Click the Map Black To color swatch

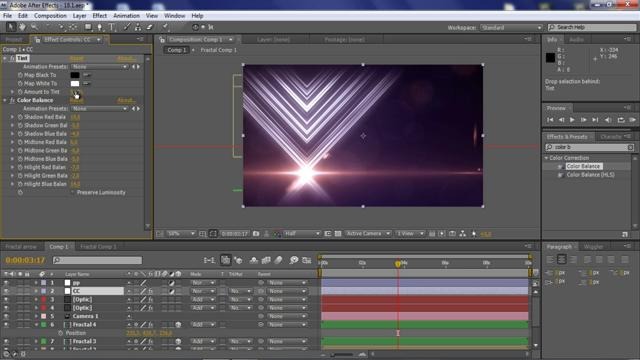[75, 75]
